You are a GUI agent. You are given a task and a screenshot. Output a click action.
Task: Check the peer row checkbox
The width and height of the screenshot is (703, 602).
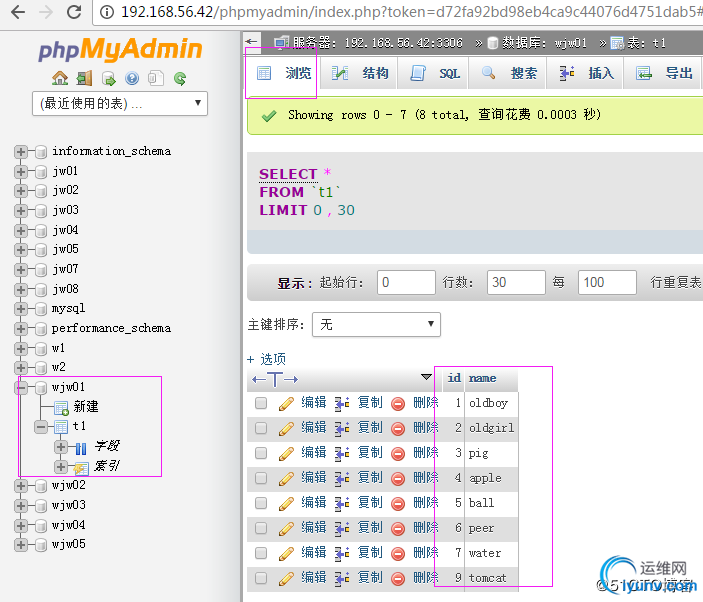coord(261,528)
